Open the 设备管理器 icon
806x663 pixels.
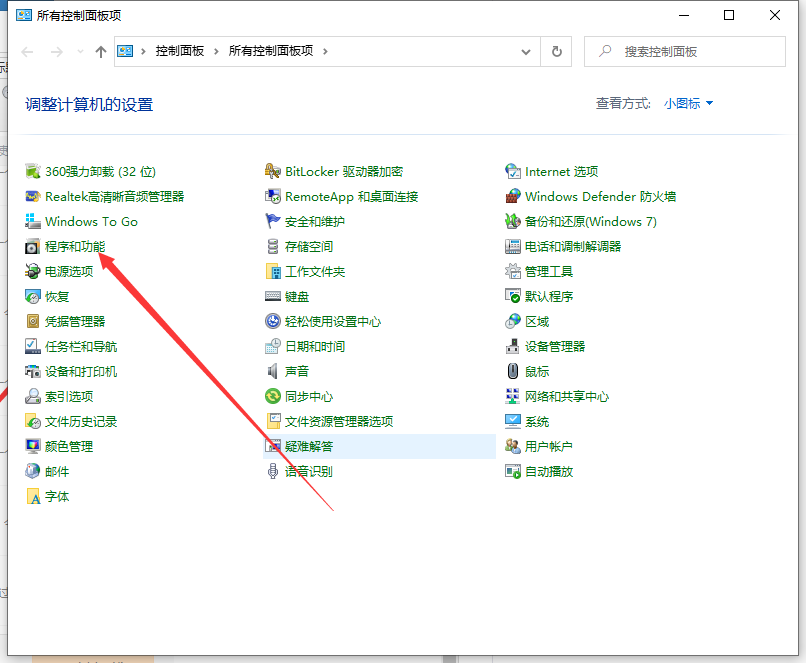(x=513, y=347)
